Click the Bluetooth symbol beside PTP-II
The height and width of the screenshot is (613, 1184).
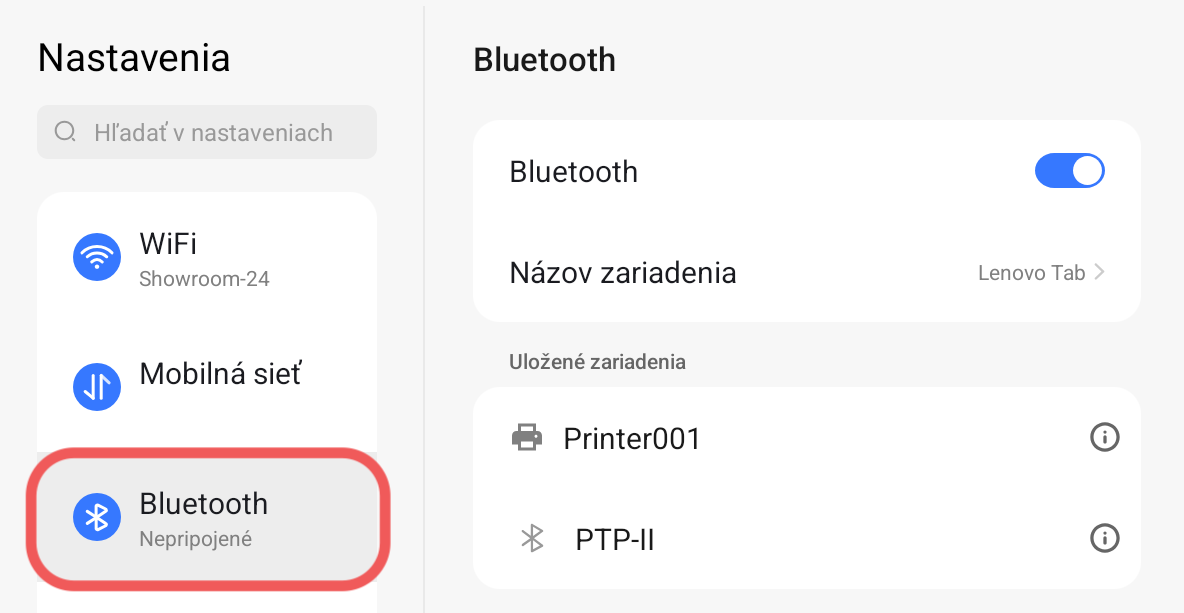tap(532, 539)
